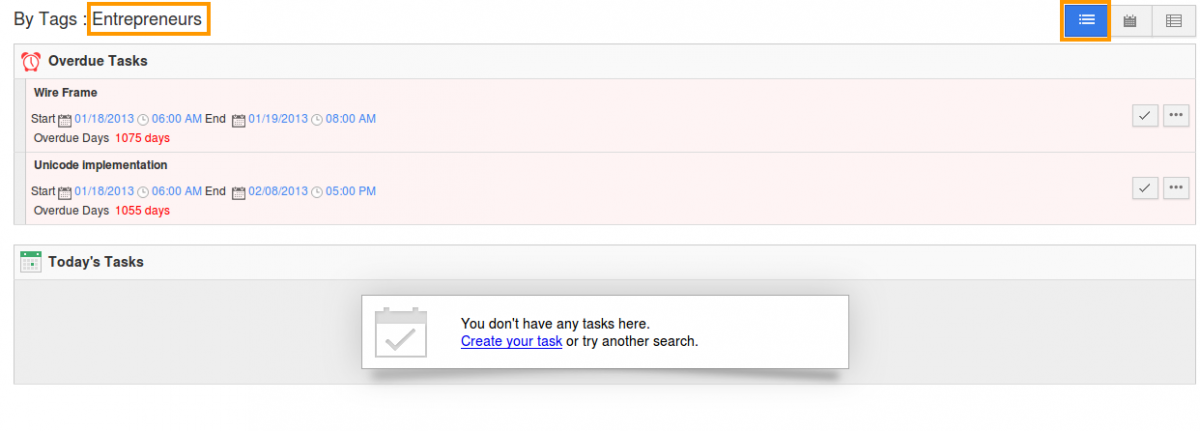This screenshot has height=431, width=1200.
Task: Click the Overdue Tasks alarm clock icon
Action: click(x=30, y=61)
